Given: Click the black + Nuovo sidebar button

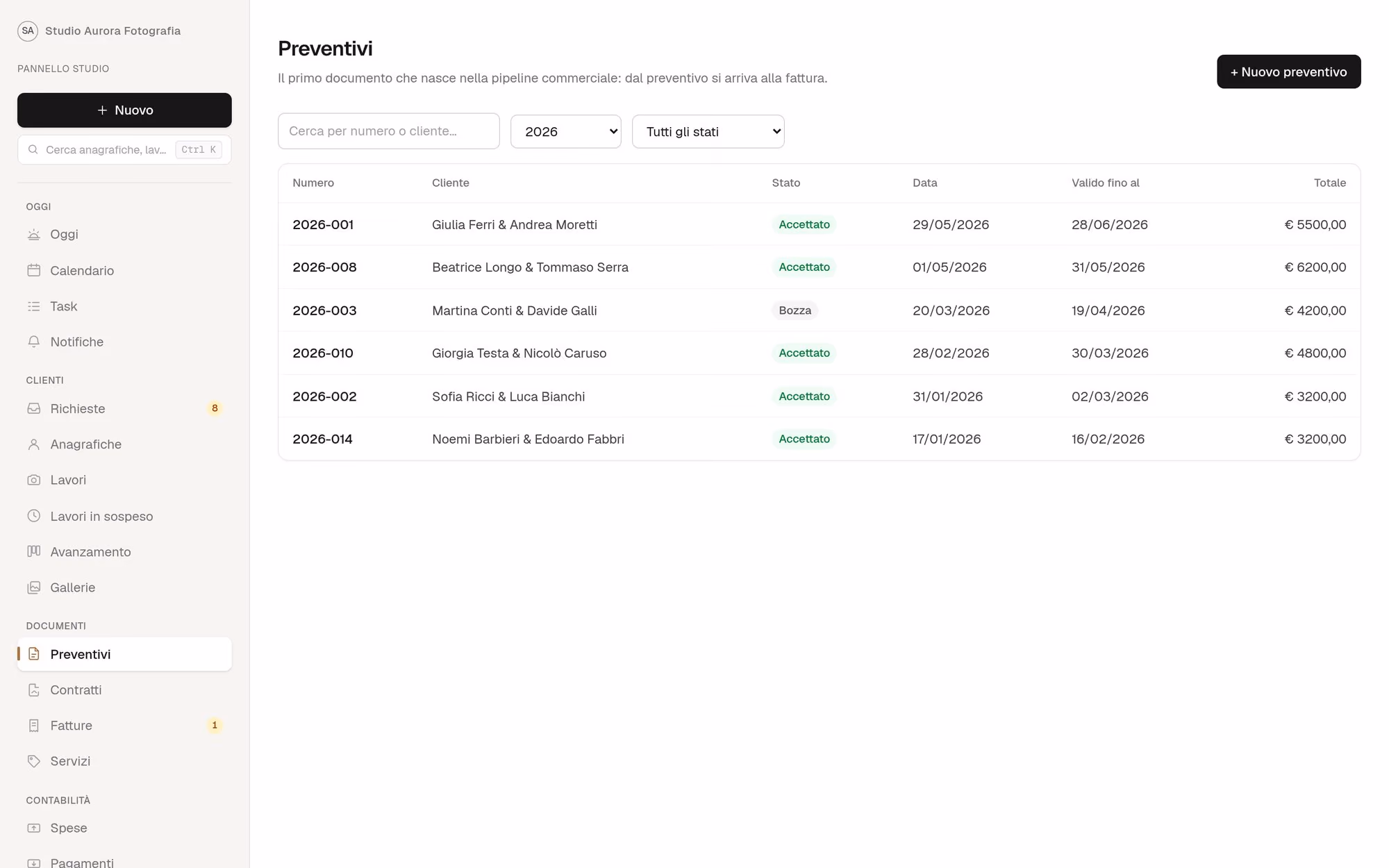Looking at the screenshot, I should click(124, 110).
